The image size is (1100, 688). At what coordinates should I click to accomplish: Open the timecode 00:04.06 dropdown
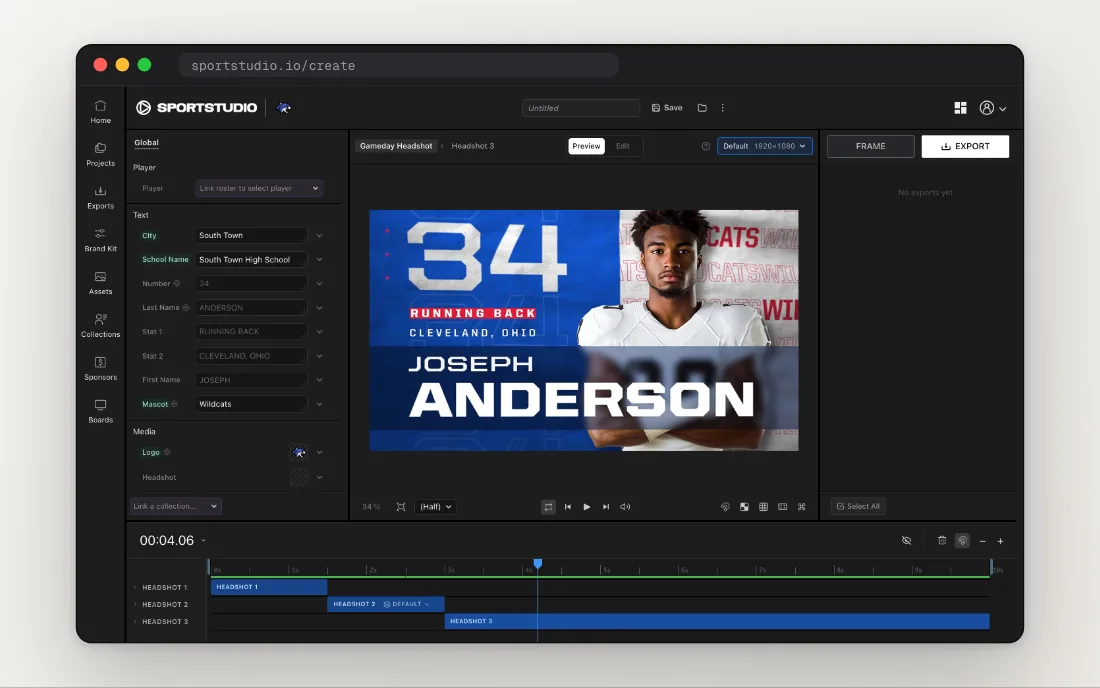pyautogui.click(x=203, y=541)
